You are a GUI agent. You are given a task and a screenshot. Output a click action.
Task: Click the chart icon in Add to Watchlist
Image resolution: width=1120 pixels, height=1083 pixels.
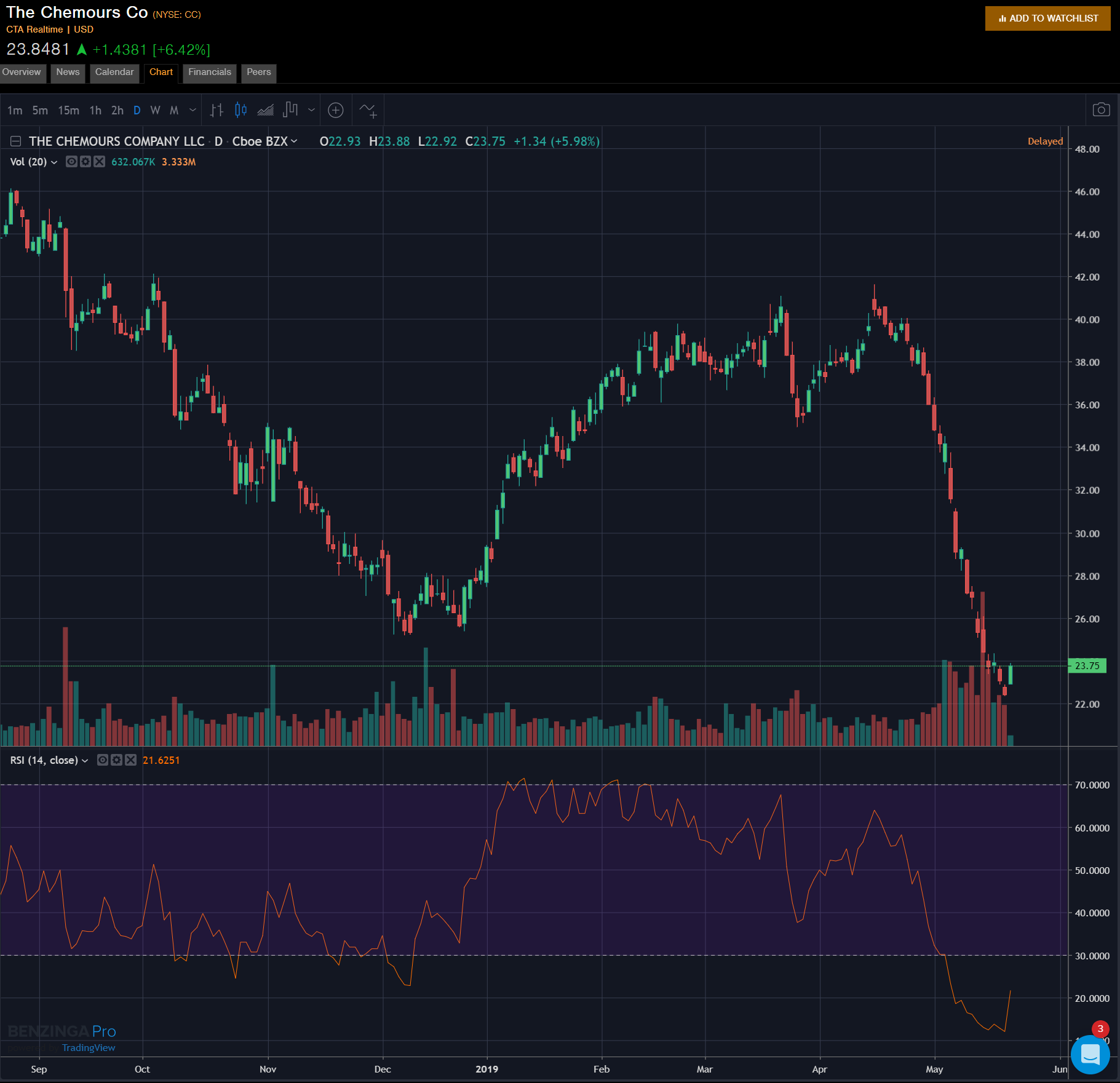tap(1003, 18)
